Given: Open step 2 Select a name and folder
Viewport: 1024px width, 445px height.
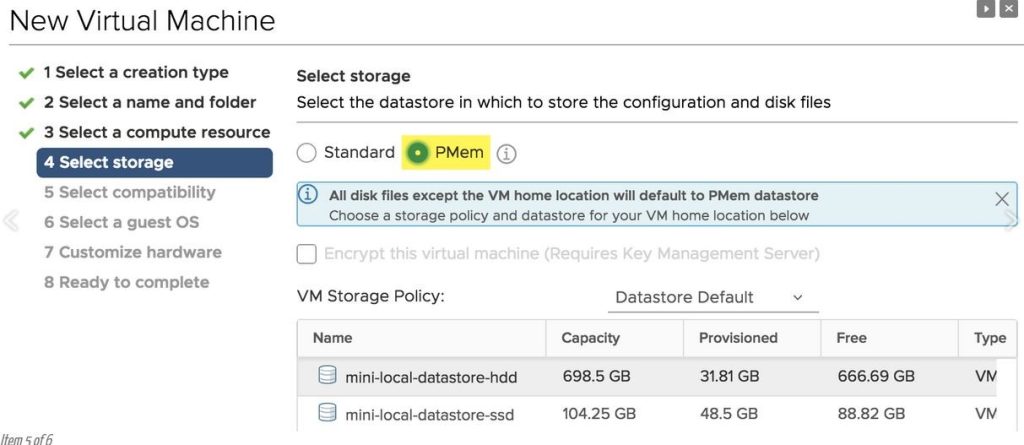Looking at the screenshot, I should [150, 103].
